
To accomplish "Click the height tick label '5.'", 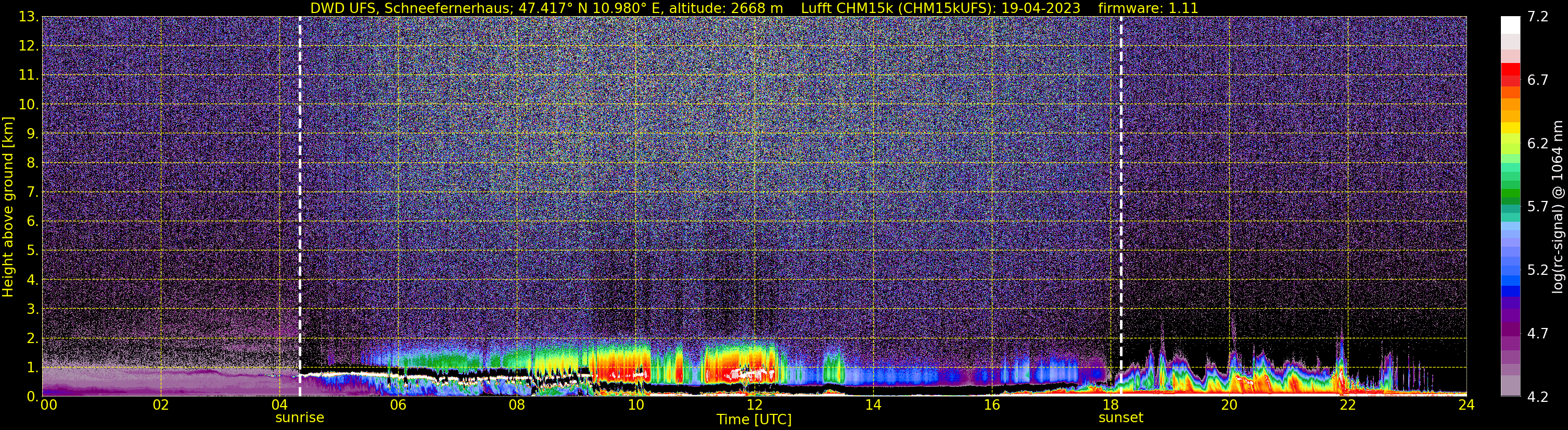I will tap(32, 250).
